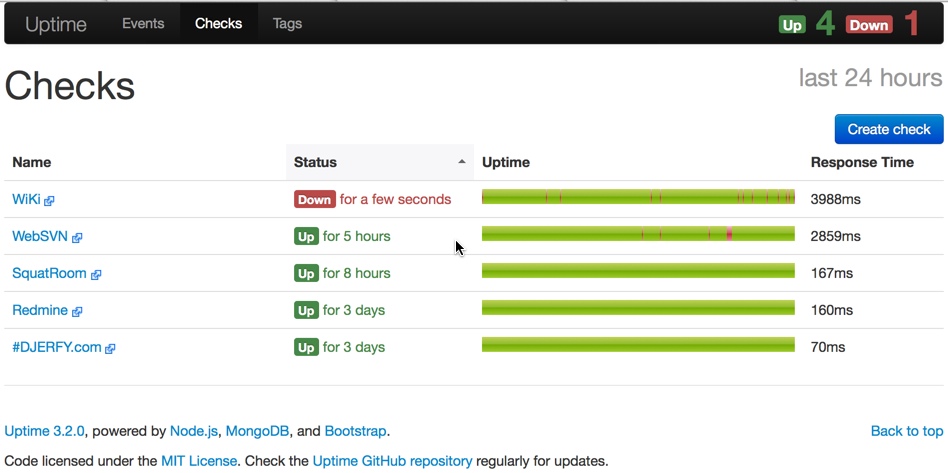Switch to the Tags tab
Viewport: 948px width, 473px height.
point(287,24)
